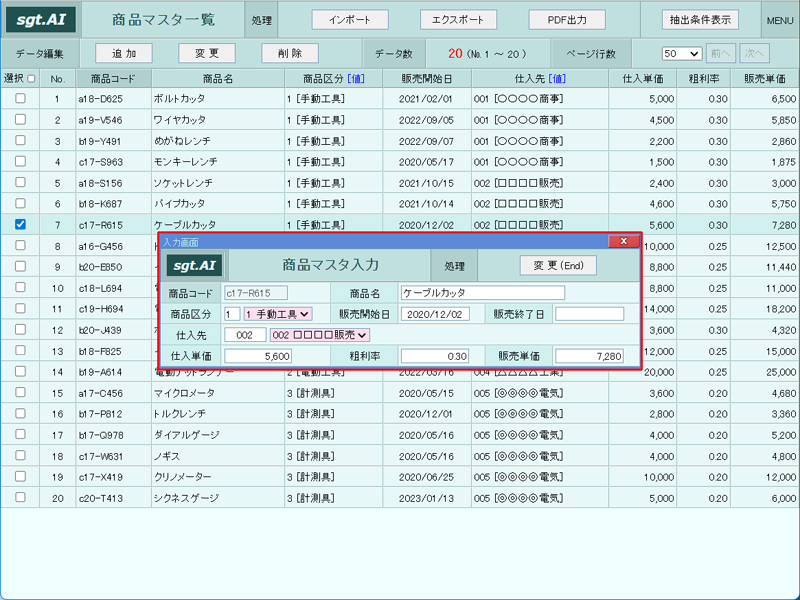Click the 前へ page button

click(720, 54)
